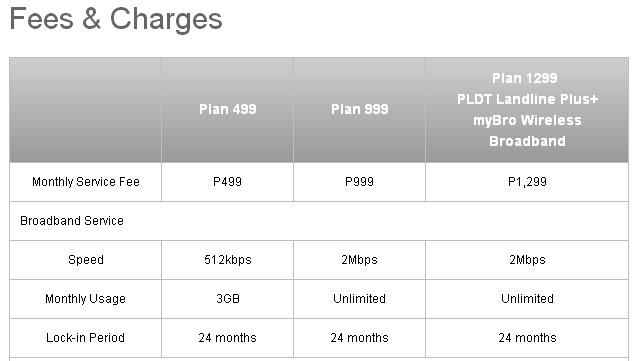Select the 512kbps speed cell
Screen dimensions: 635x361
[228, 260]
